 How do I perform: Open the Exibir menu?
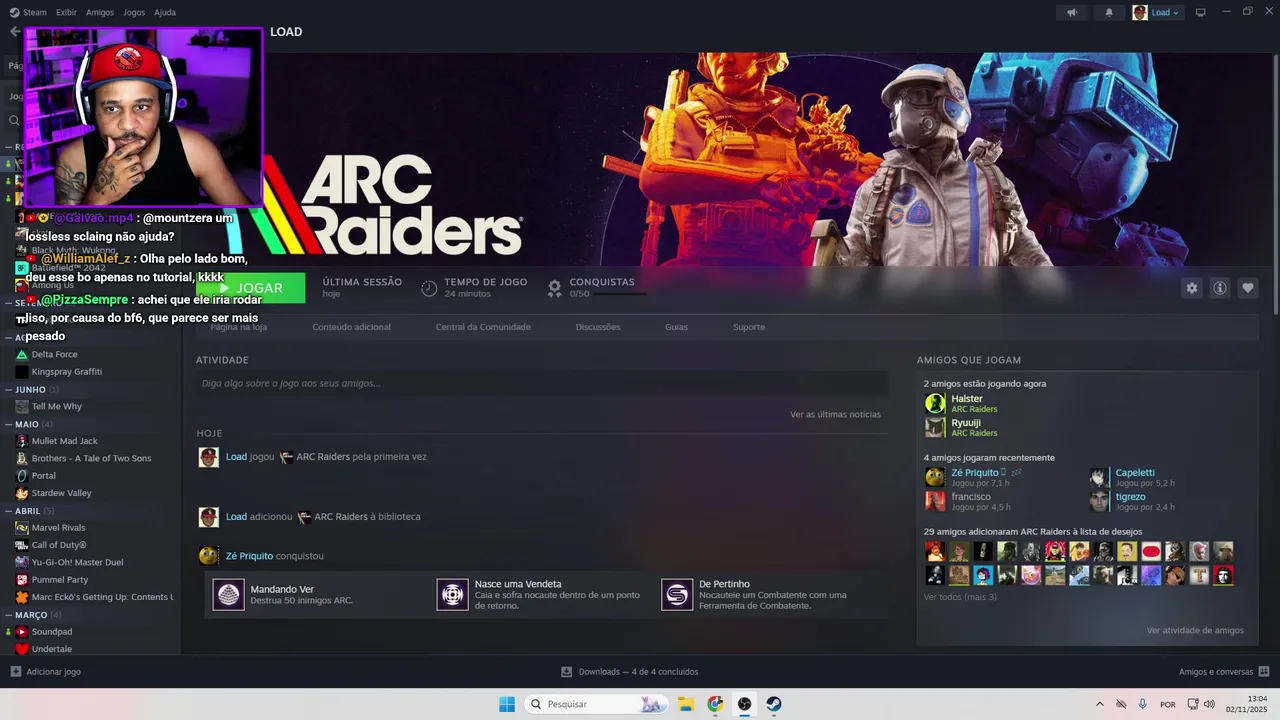coord(66,13)
